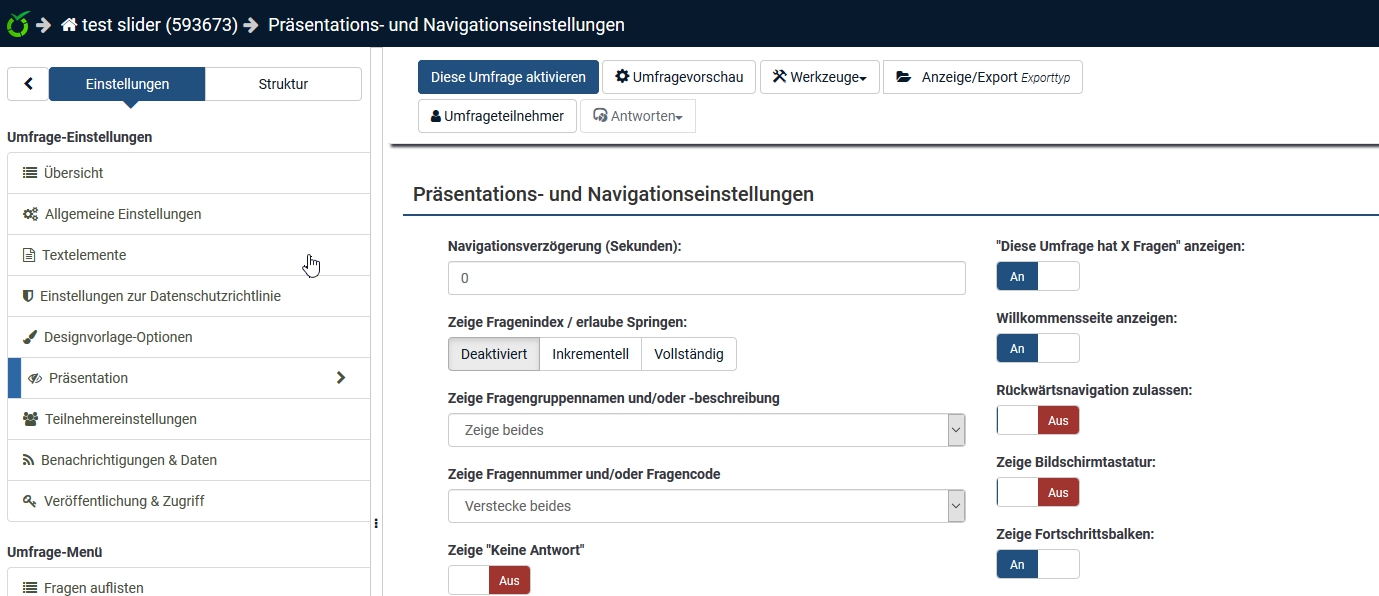
Task: Open the Umfragevorschau button
Action: point(679,77)
